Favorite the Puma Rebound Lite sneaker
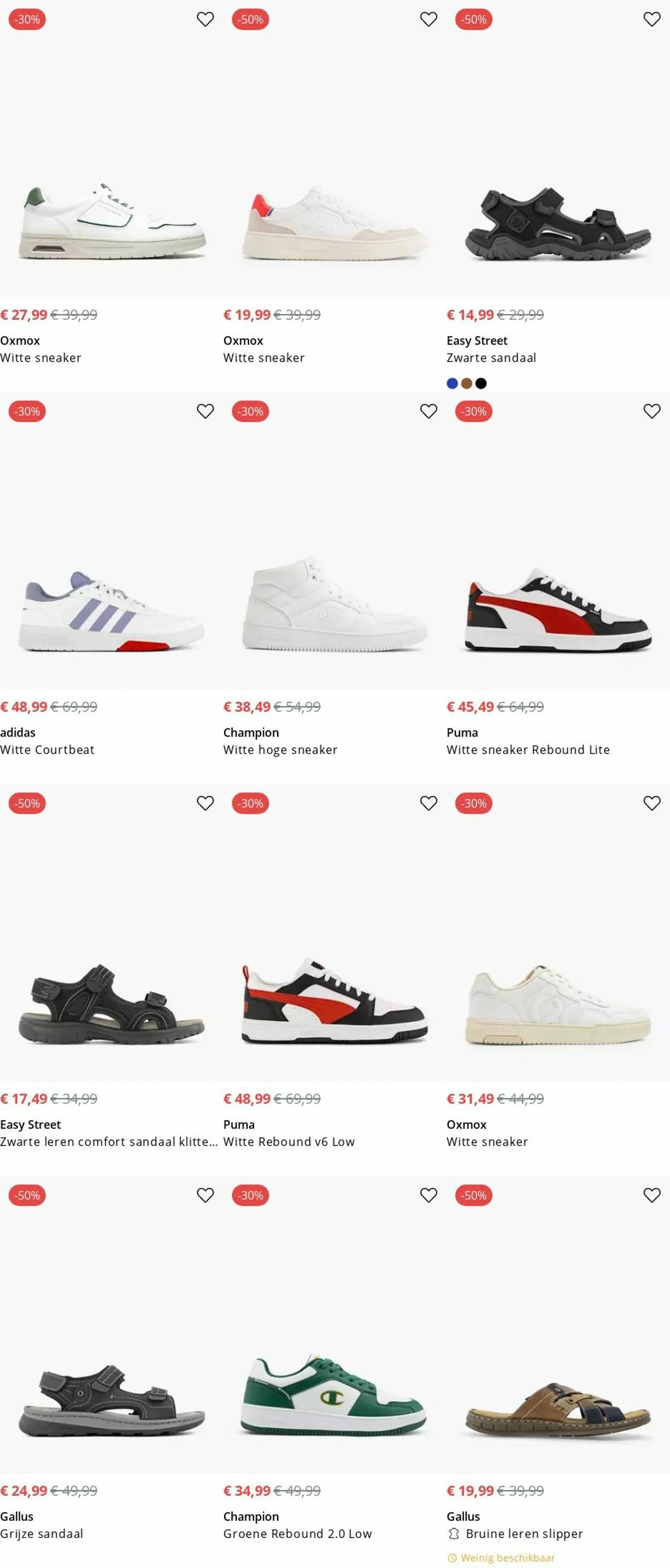Screen dimensions: 670x1568 [x=652, y=411]
